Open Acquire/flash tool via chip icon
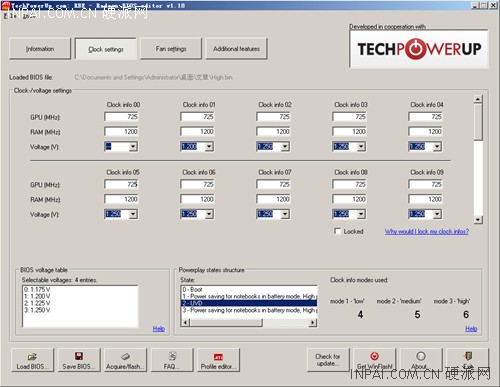This screenshot has width=500, height=387. coord(125,360)
